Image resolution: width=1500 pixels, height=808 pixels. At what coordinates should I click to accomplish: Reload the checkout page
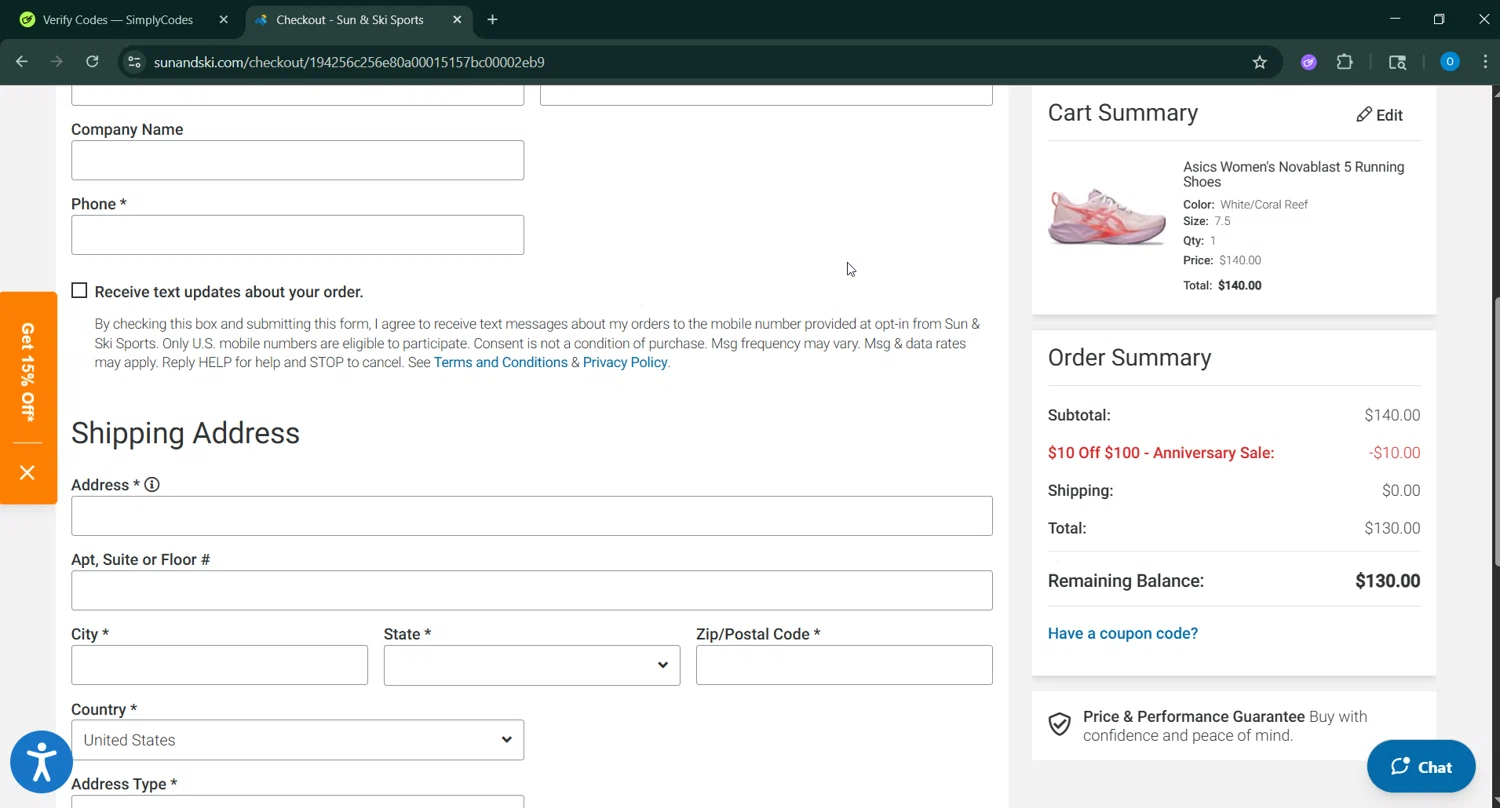pyautogui.click(x=92, y=62)
